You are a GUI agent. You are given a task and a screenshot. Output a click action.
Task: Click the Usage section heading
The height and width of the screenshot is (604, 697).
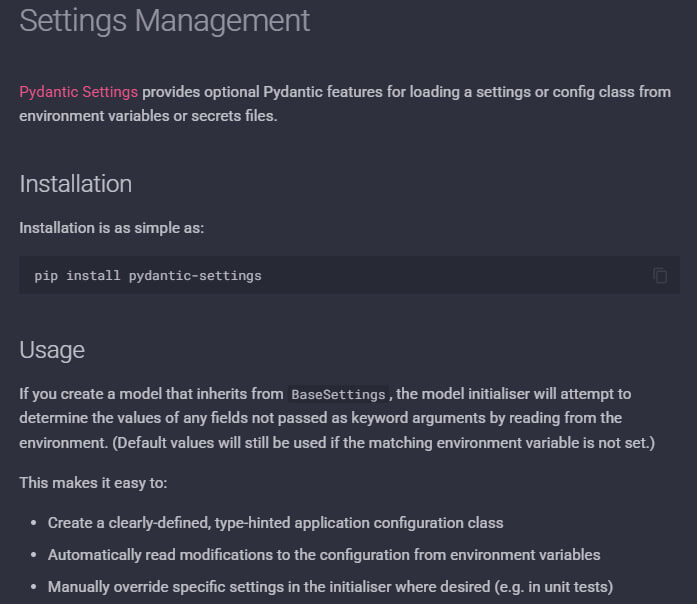(x=52, y=350)
